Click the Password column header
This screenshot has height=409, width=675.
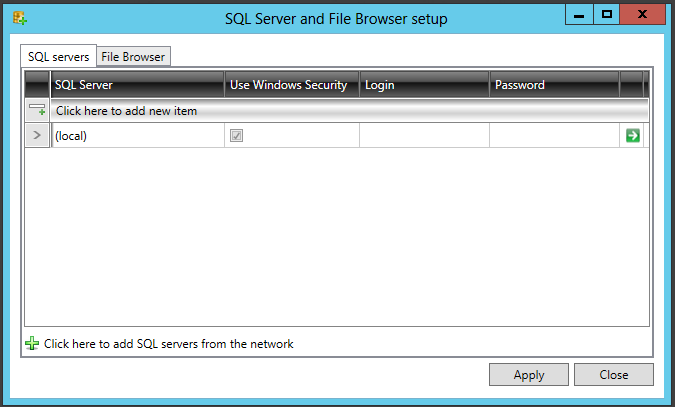pyautogui.click(x=554, y=85)
